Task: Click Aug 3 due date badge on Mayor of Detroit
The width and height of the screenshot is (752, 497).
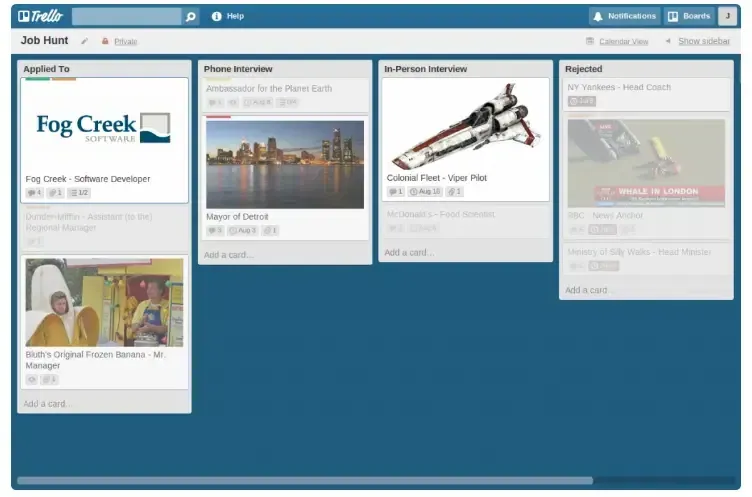Action: [x=243, y=230]
